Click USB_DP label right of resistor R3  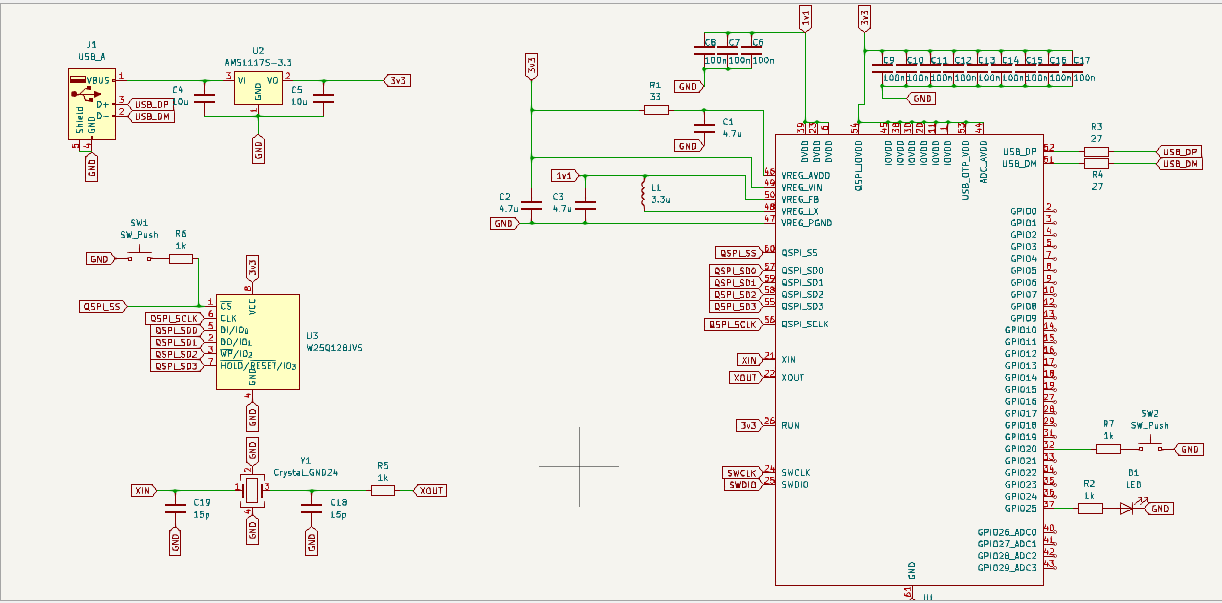pyautogui.click(x=1178, y=151)
